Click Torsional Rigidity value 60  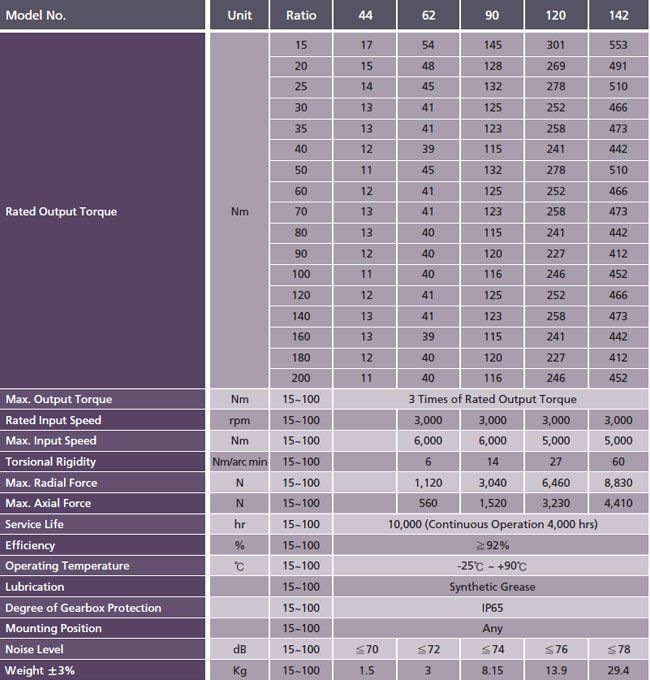[x=618, y=462]
